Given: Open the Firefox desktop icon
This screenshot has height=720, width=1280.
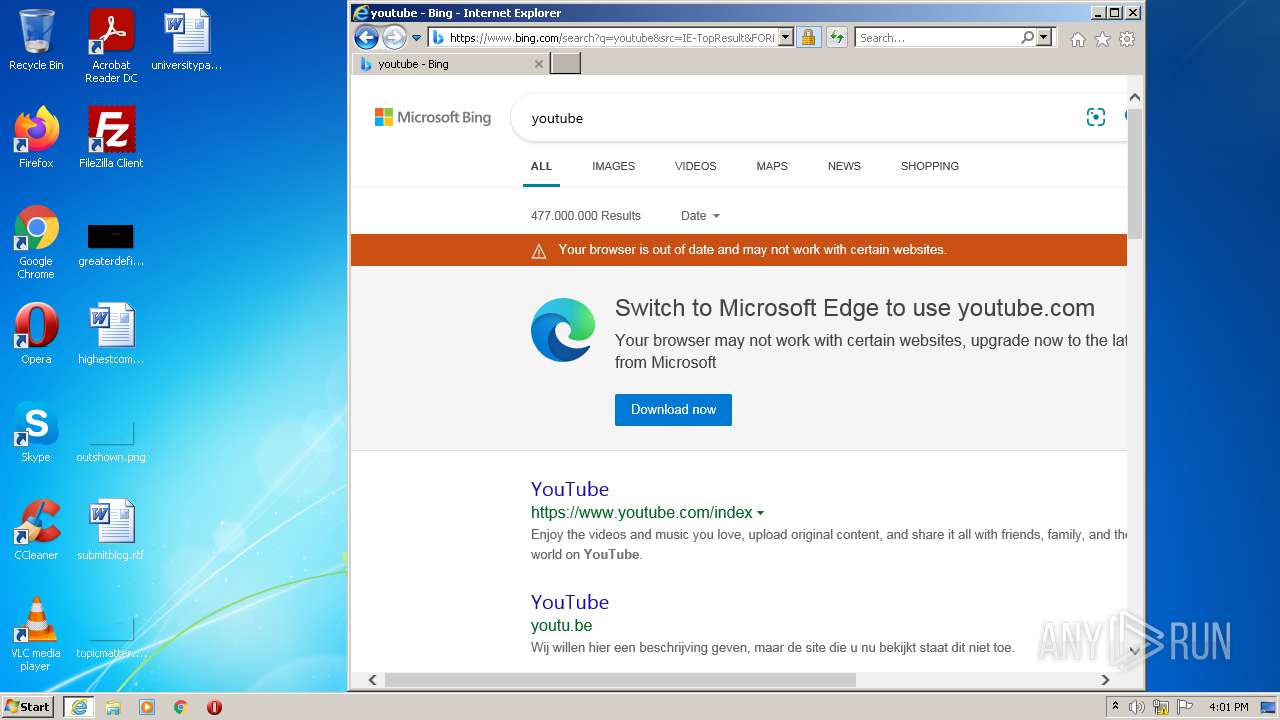Looking at the screenshot, I should point(36,138).
